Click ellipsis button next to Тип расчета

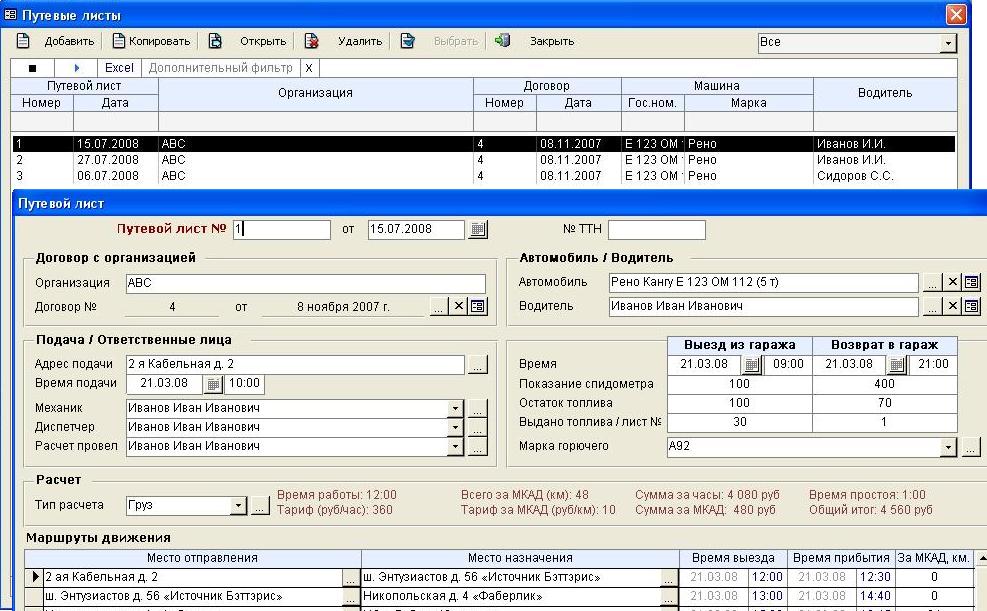coord(260,505)
